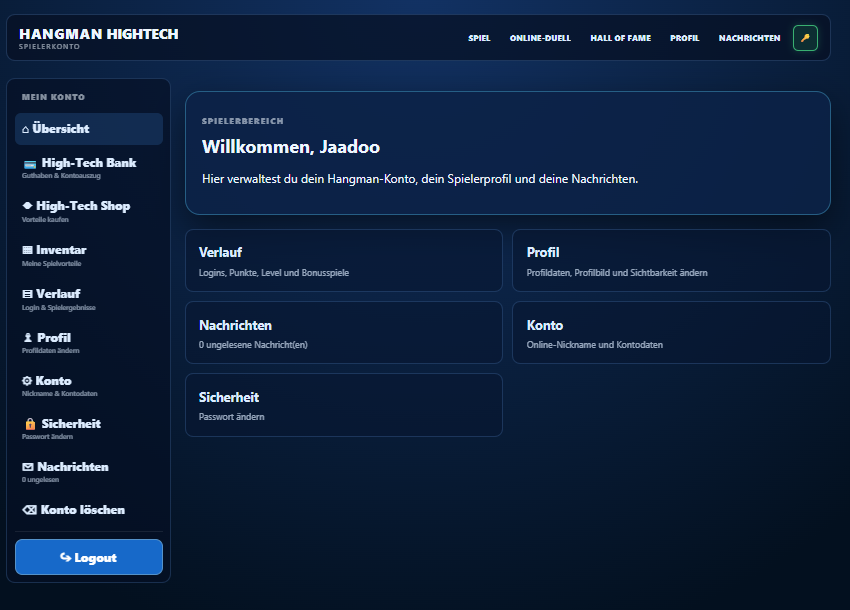Click the text 'Online-Nickname und Kontodaten'
850x610 pixels.
click(595, 345)
